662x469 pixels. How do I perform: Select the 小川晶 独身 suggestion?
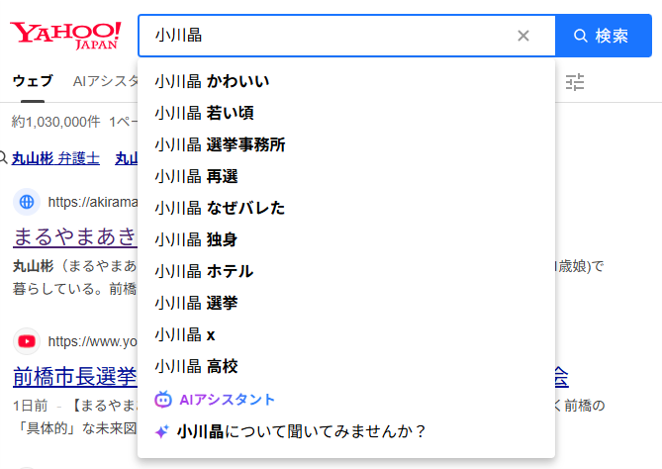pyautogui.click(x=196, y=240)
